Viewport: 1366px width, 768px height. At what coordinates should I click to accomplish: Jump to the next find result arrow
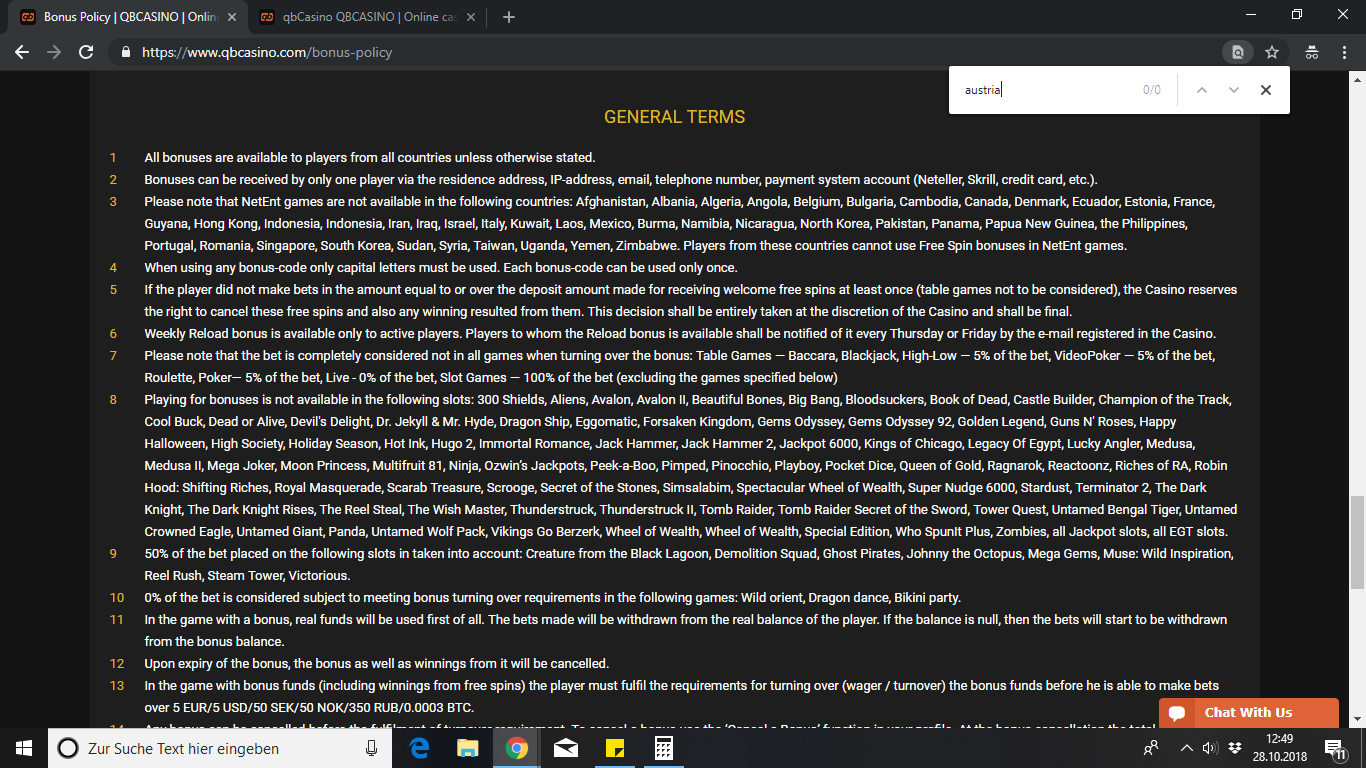[x=1234, y=90]
